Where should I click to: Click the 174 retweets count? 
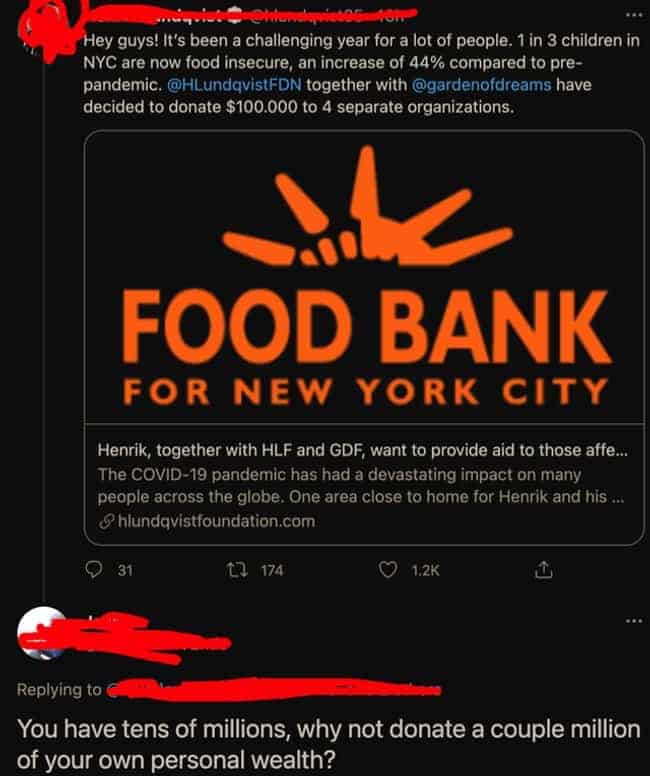click(x=272, y=571)
